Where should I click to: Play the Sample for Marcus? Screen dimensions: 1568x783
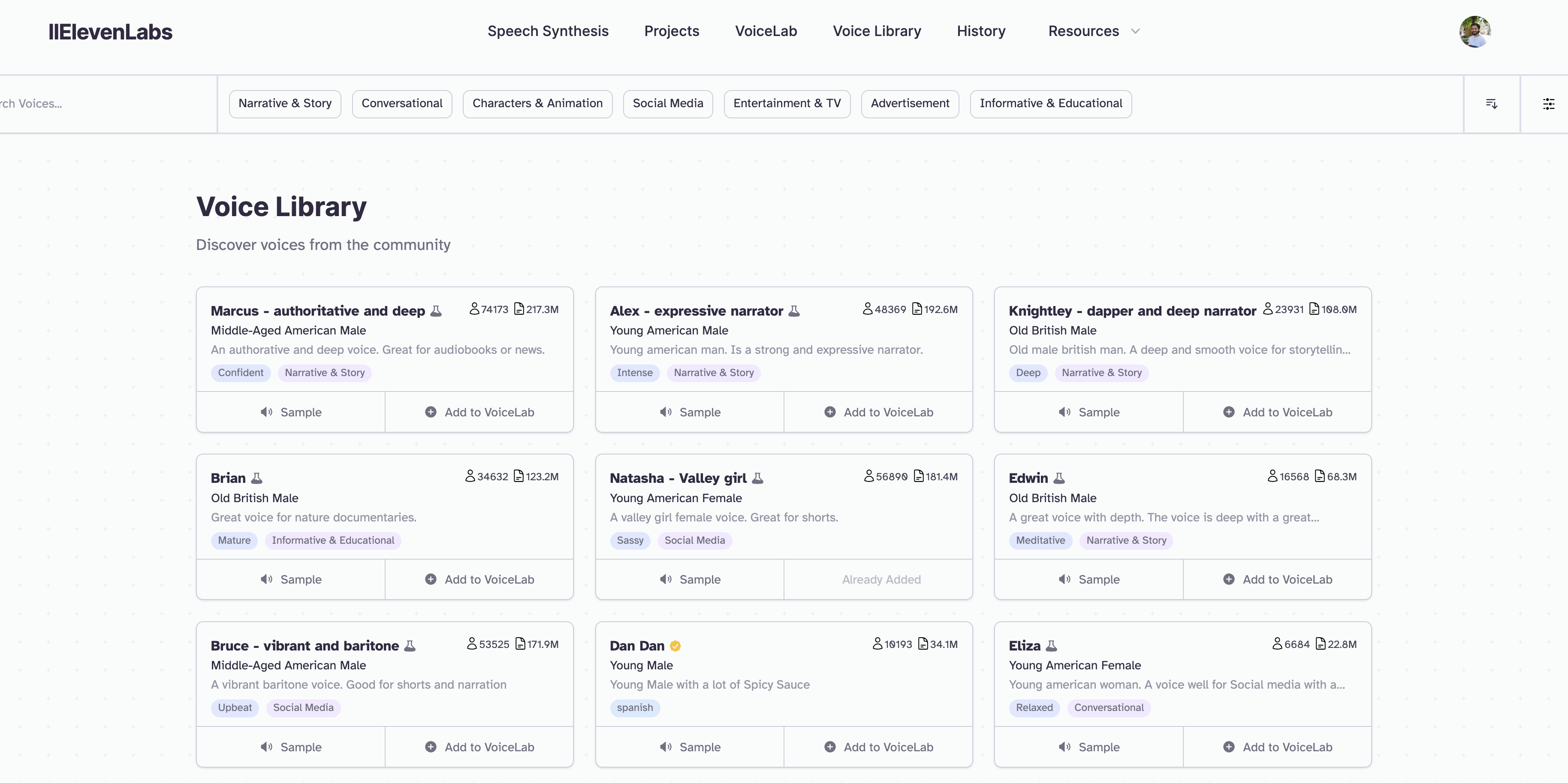tap(291, 412)
